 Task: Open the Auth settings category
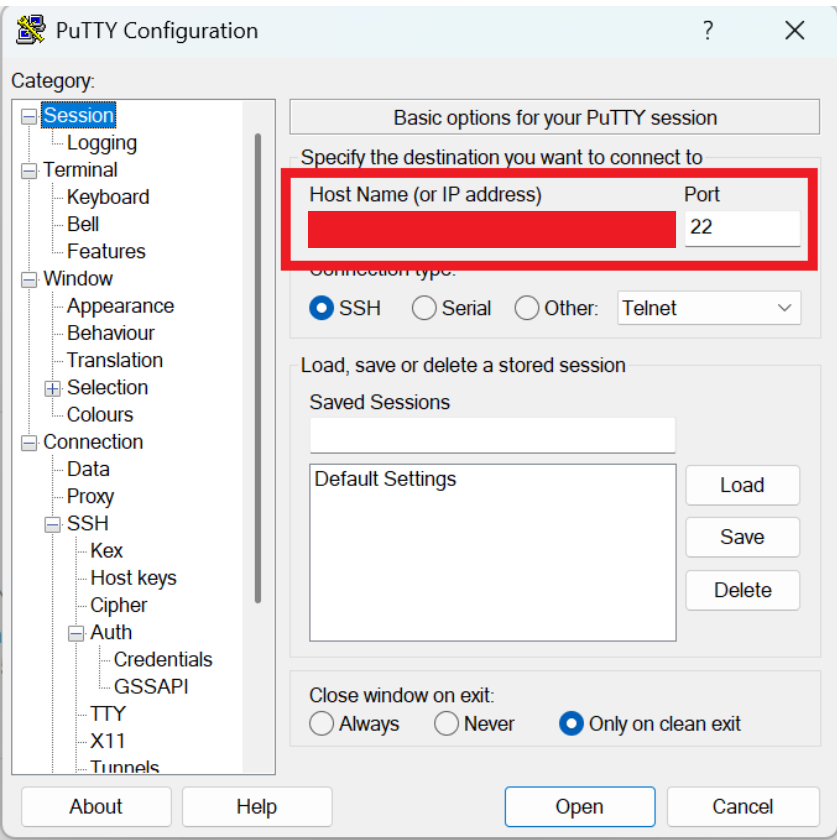pos(111,633)
